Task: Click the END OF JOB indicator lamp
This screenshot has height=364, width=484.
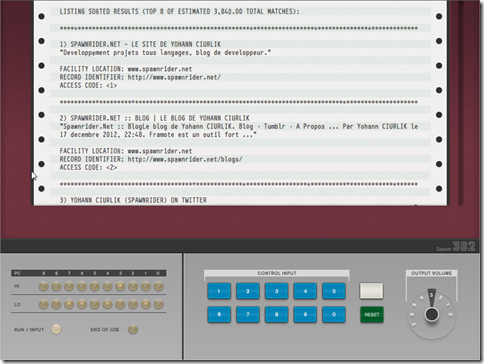Action: (133, 329)
